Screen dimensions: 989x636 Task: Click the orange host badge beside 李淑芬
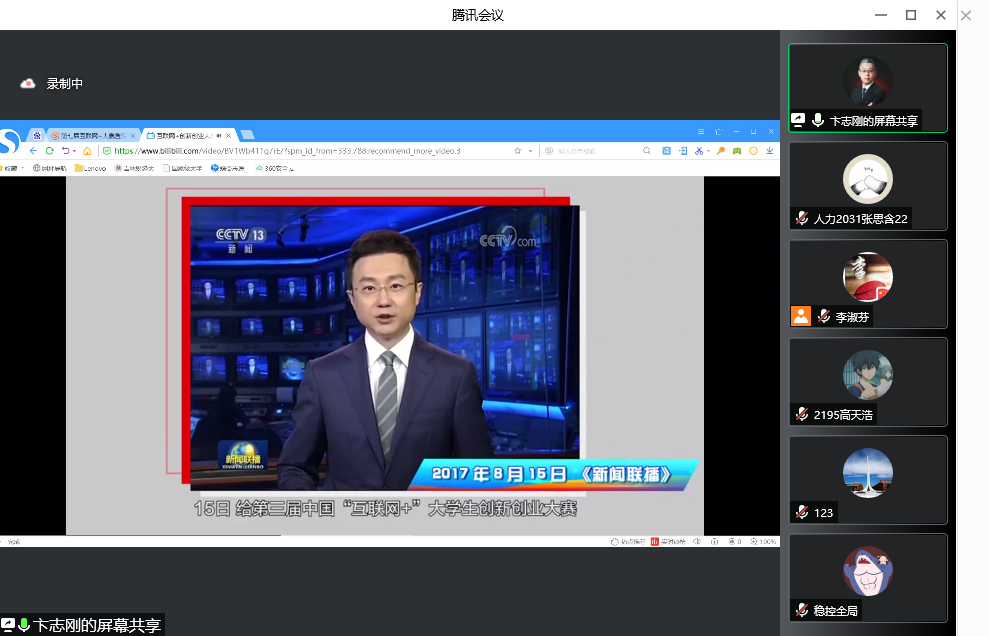pyautogui.click(x=800, y=315)
